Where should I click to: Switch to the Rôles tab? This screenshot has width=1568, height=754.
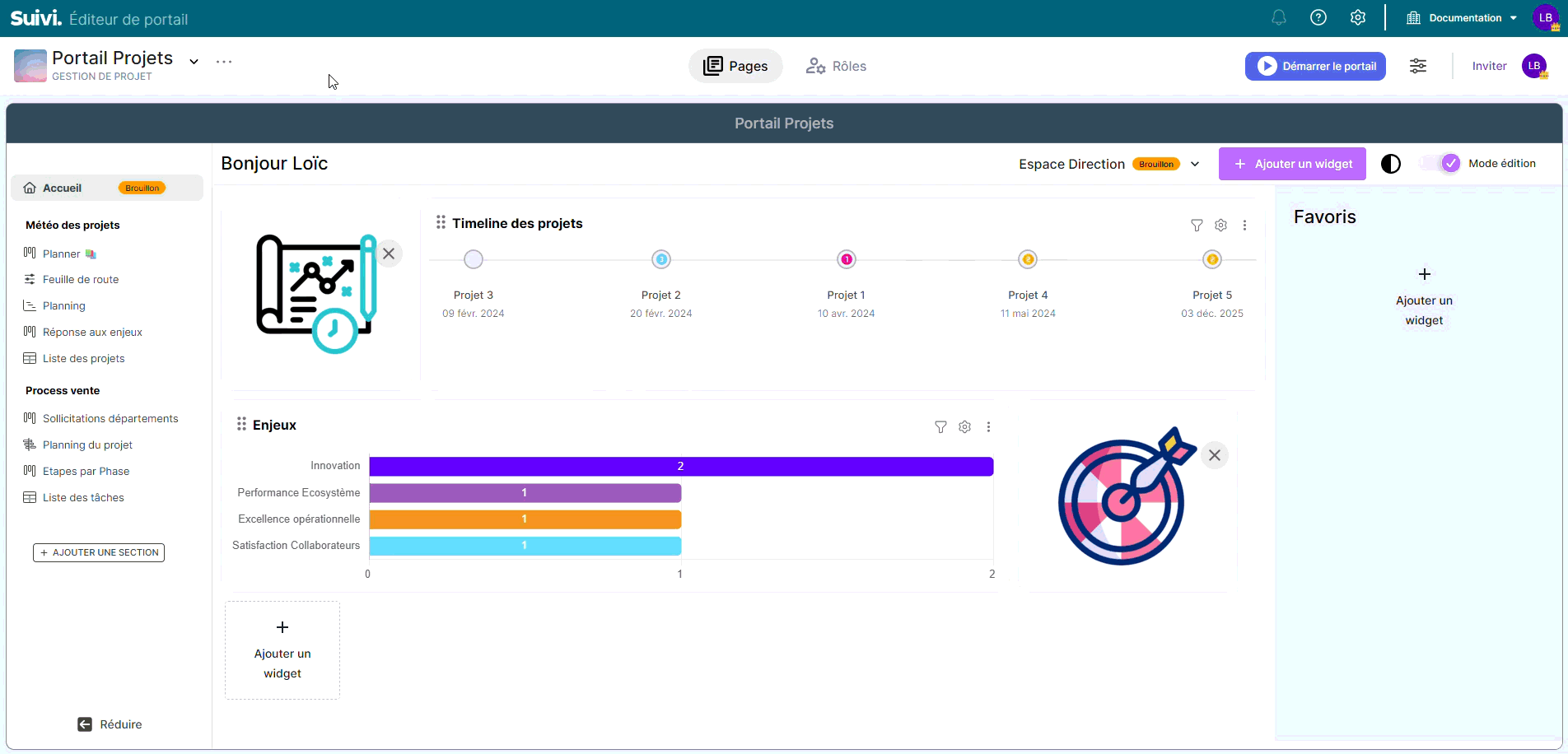click(x=836, y=66)
